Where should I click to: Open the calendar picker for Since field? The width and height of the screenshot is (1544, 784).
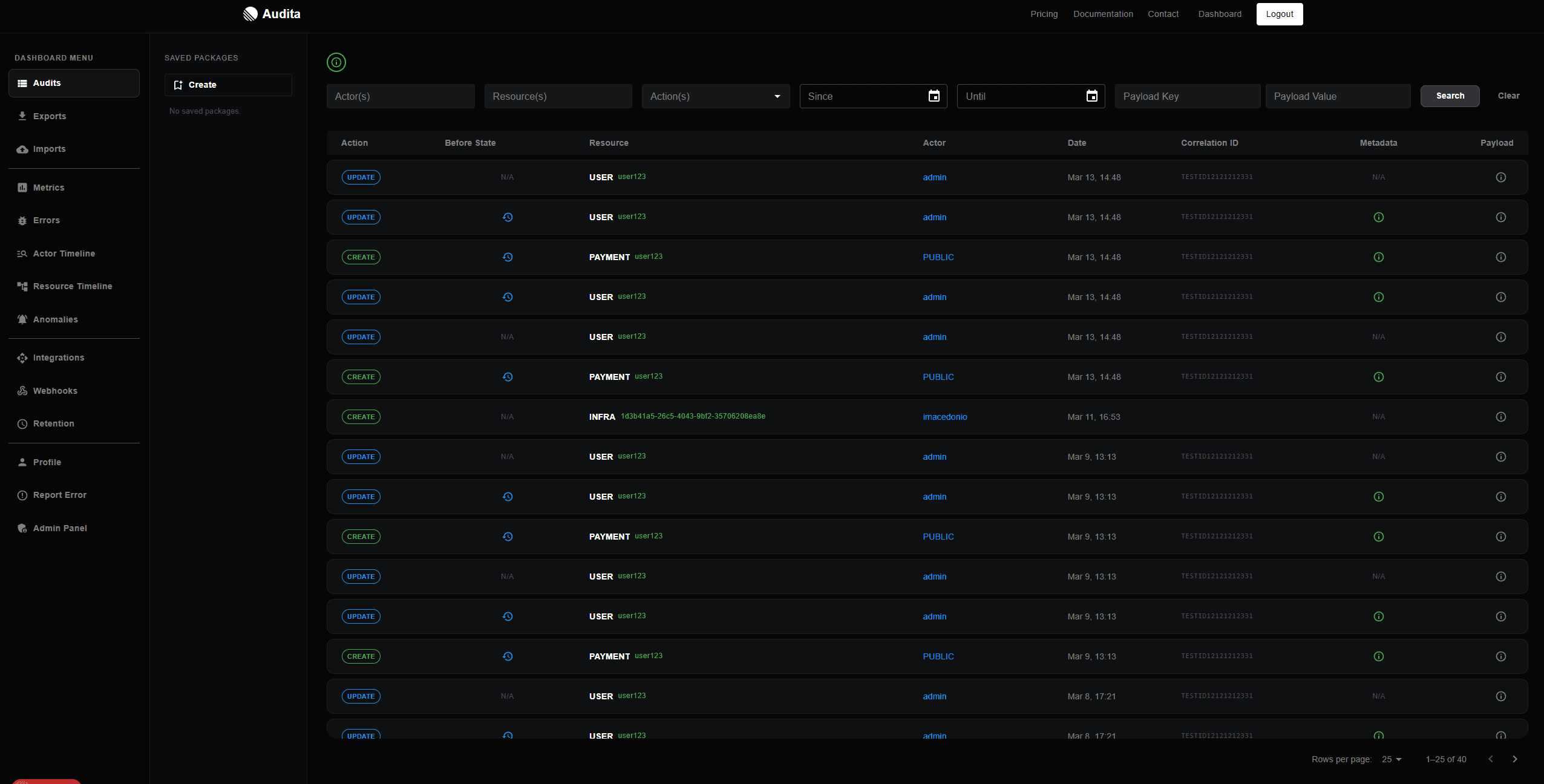click(934, 96)
